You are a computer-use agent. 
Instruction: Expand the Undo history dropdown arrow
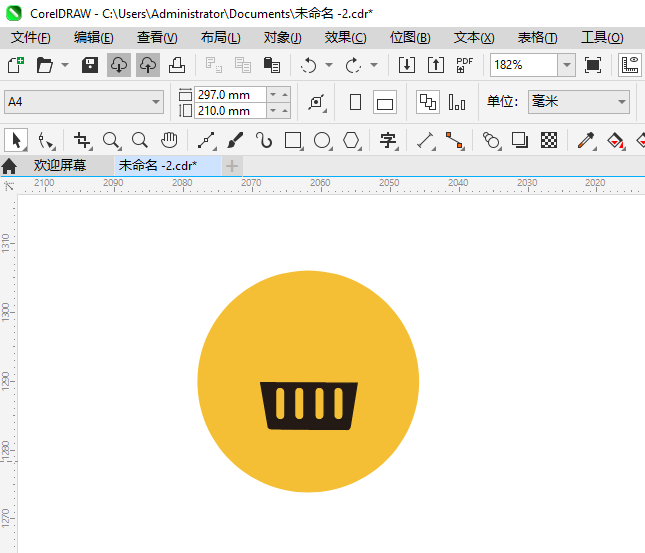tap(329, 65)
